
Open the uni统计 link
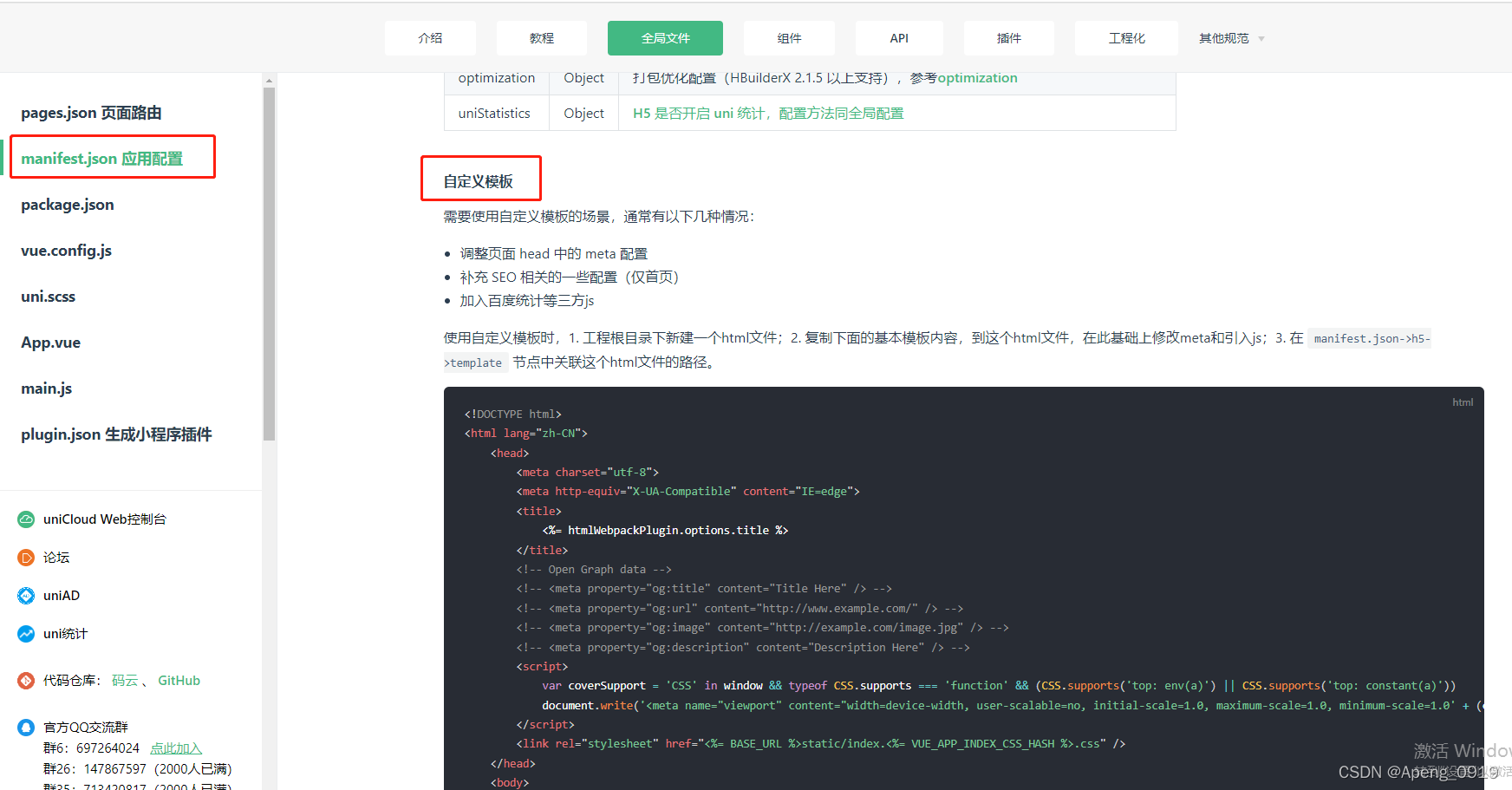click(65, 634)
